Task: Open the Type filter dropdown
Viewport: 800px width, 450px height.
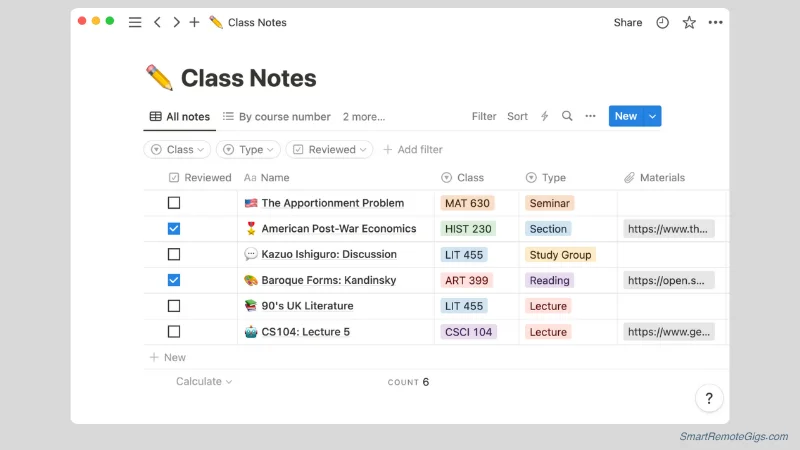Action: tap(248, 149)
